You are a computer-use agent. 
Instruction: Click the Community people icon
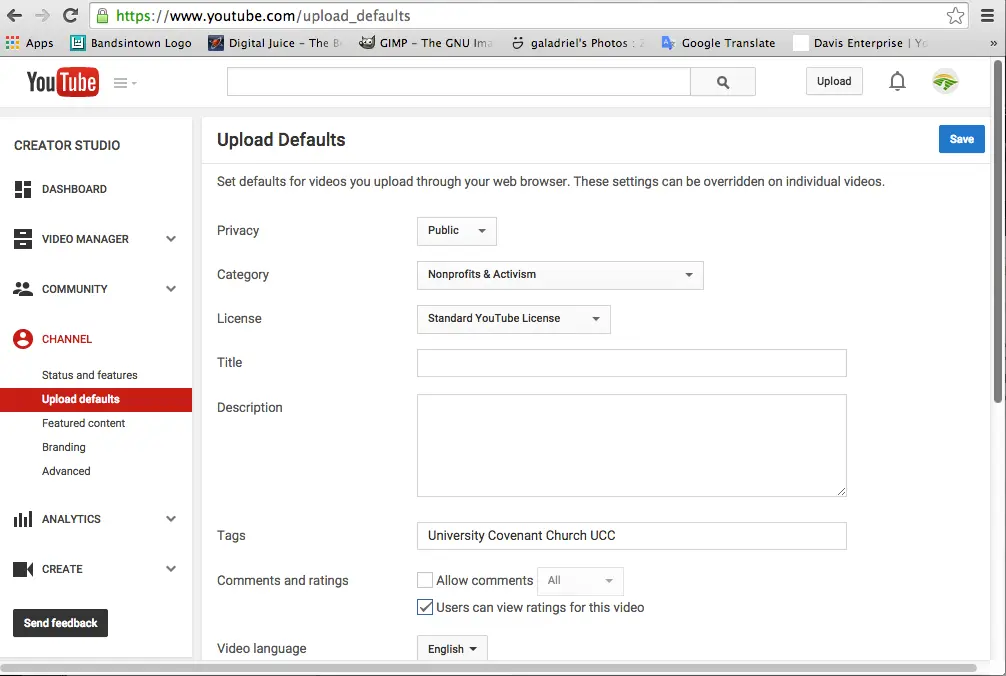(23, 289)
